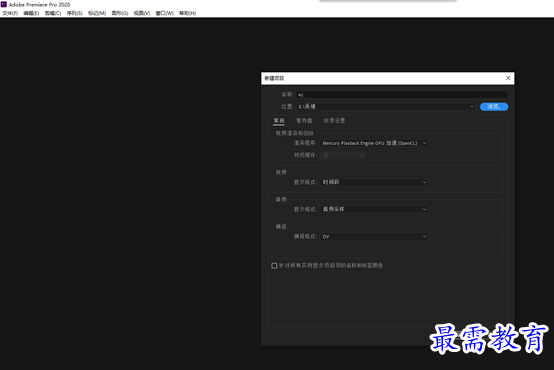Open the 标记(M) menu

click(x=97, y=13)
